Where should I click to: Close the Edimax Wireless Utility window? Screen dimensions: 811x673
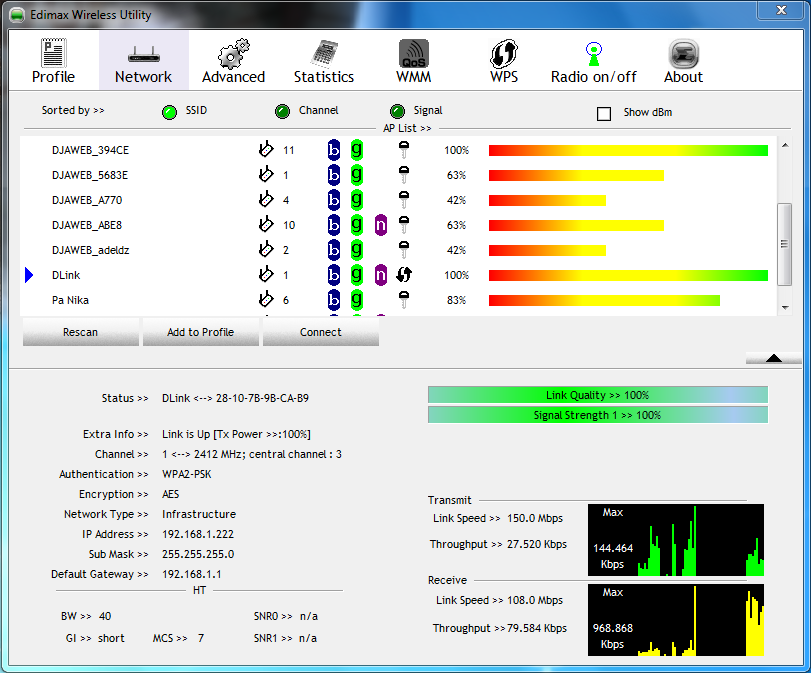[782, 10]
